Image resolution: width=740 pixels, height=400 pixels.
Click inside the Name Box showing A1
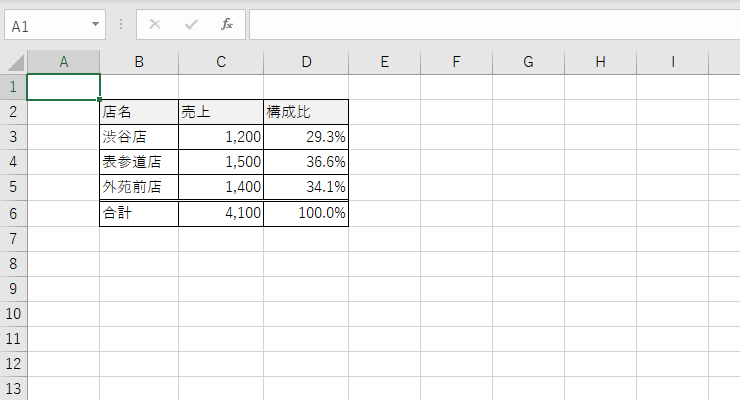click(x=45, y=25)
